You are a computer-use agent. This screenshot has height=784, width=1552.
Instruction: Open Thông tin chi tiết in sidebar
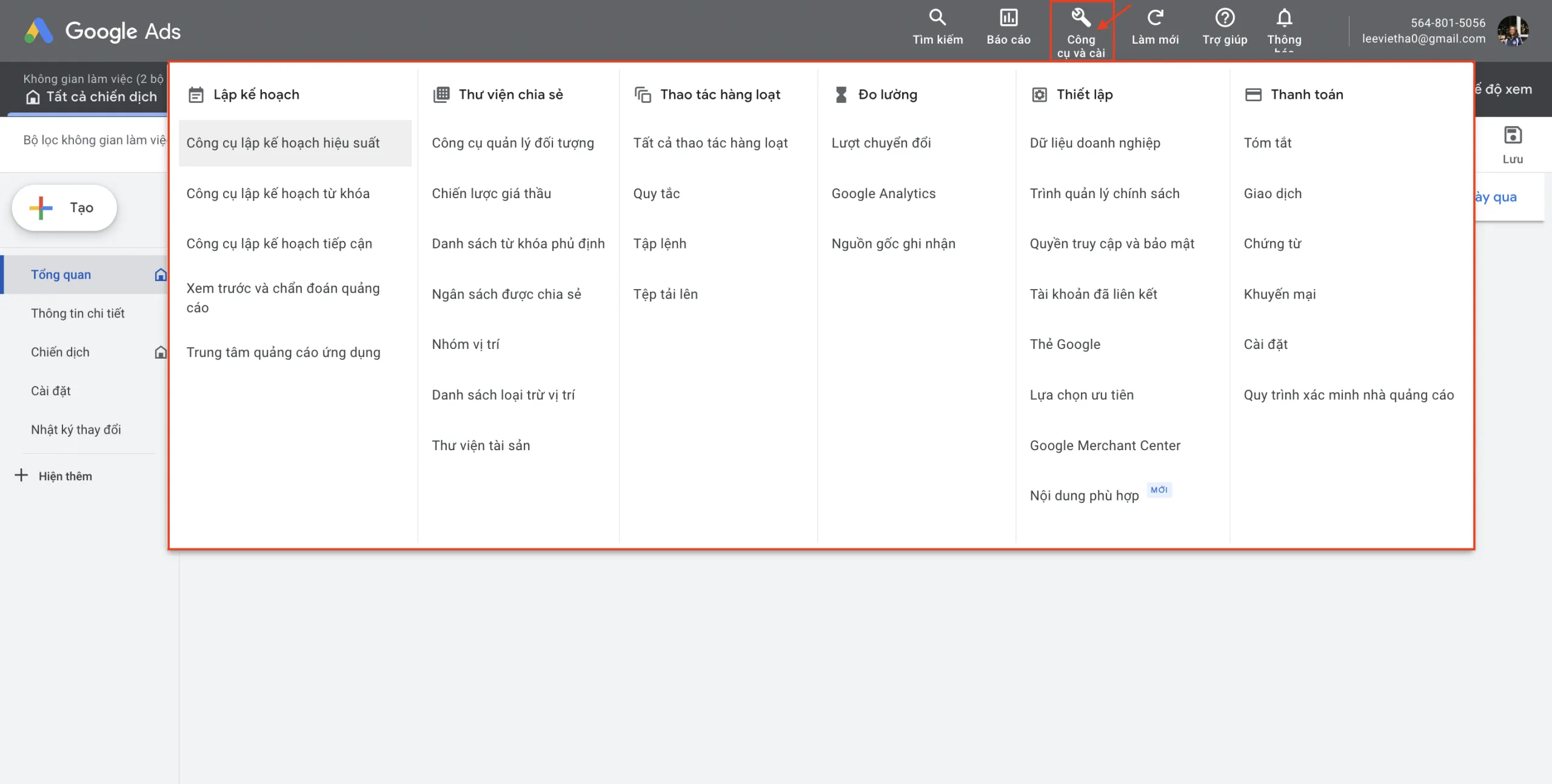[78, 313]
